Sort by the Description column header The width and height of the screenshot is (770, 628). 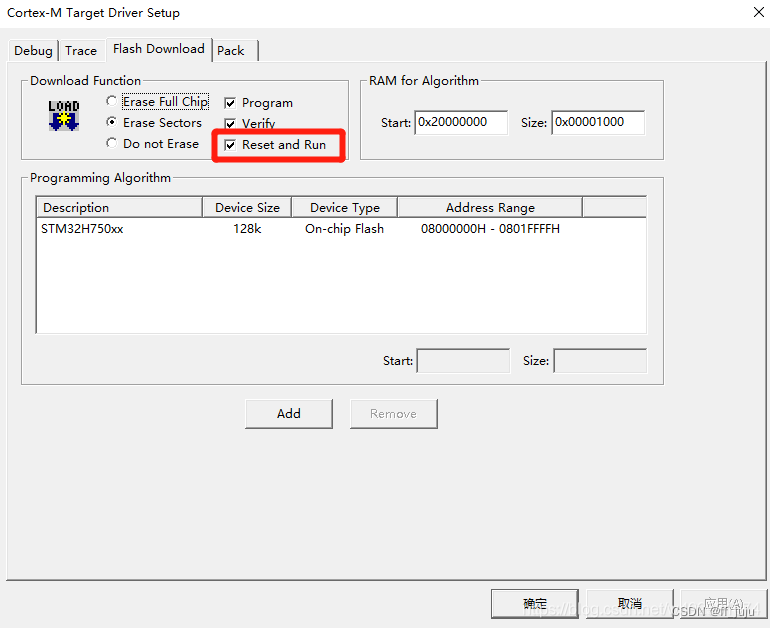(119, 207)
